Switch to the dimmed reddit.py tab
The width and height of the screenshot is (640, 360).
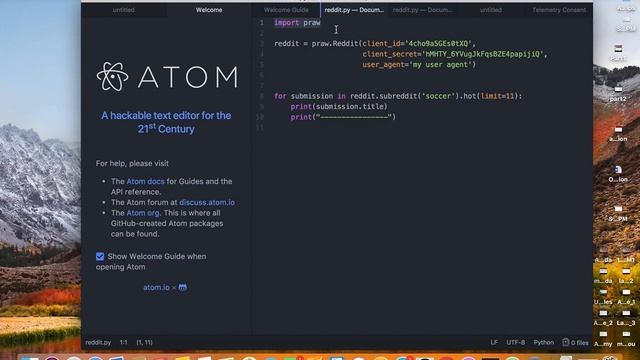[x=422, y=10]
